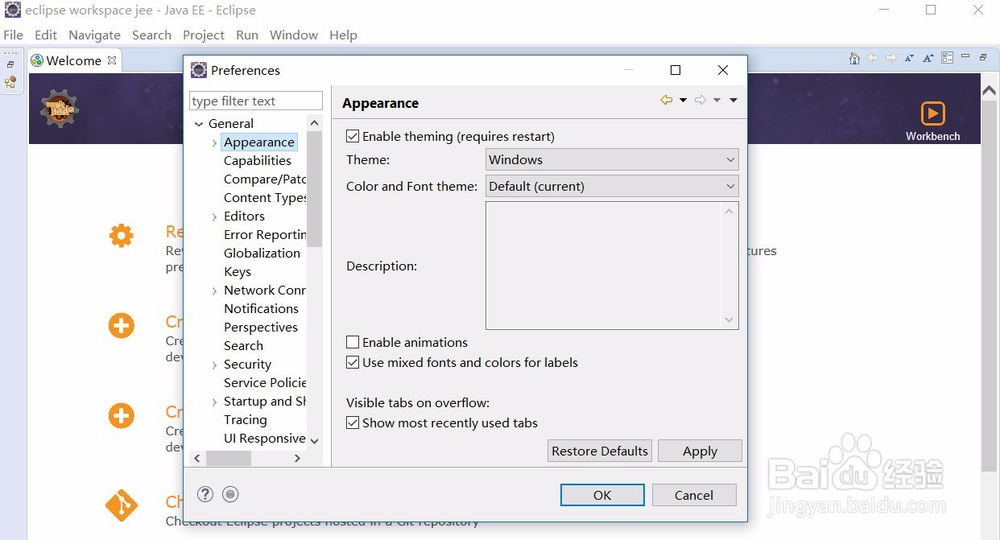Check Enable animations checkbox
This screenshot has height=540, width=1000.
(352, 342)
